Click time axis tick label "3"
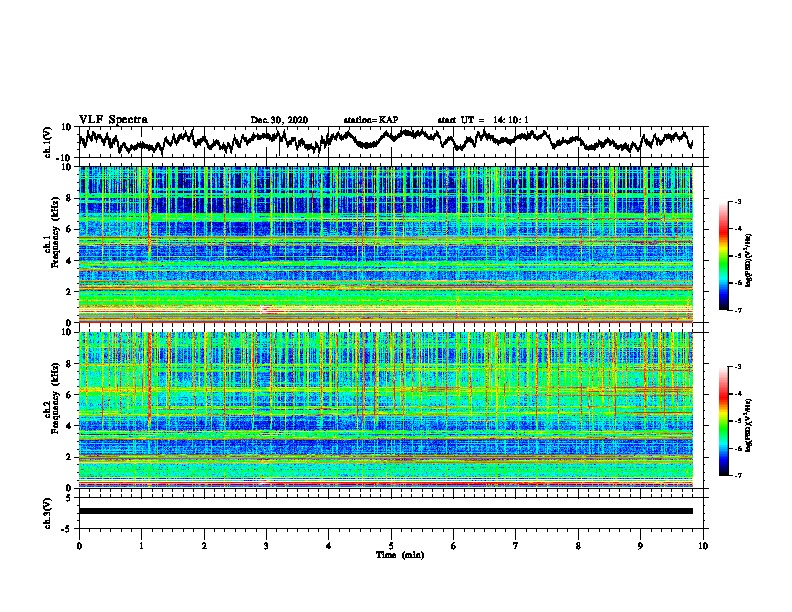 266,546
